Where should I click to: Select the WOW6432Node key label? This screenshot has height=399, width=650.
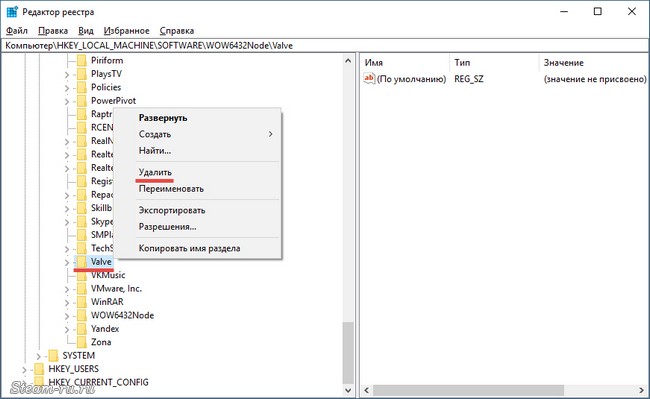pyautogui.click(x=122, y=315)
